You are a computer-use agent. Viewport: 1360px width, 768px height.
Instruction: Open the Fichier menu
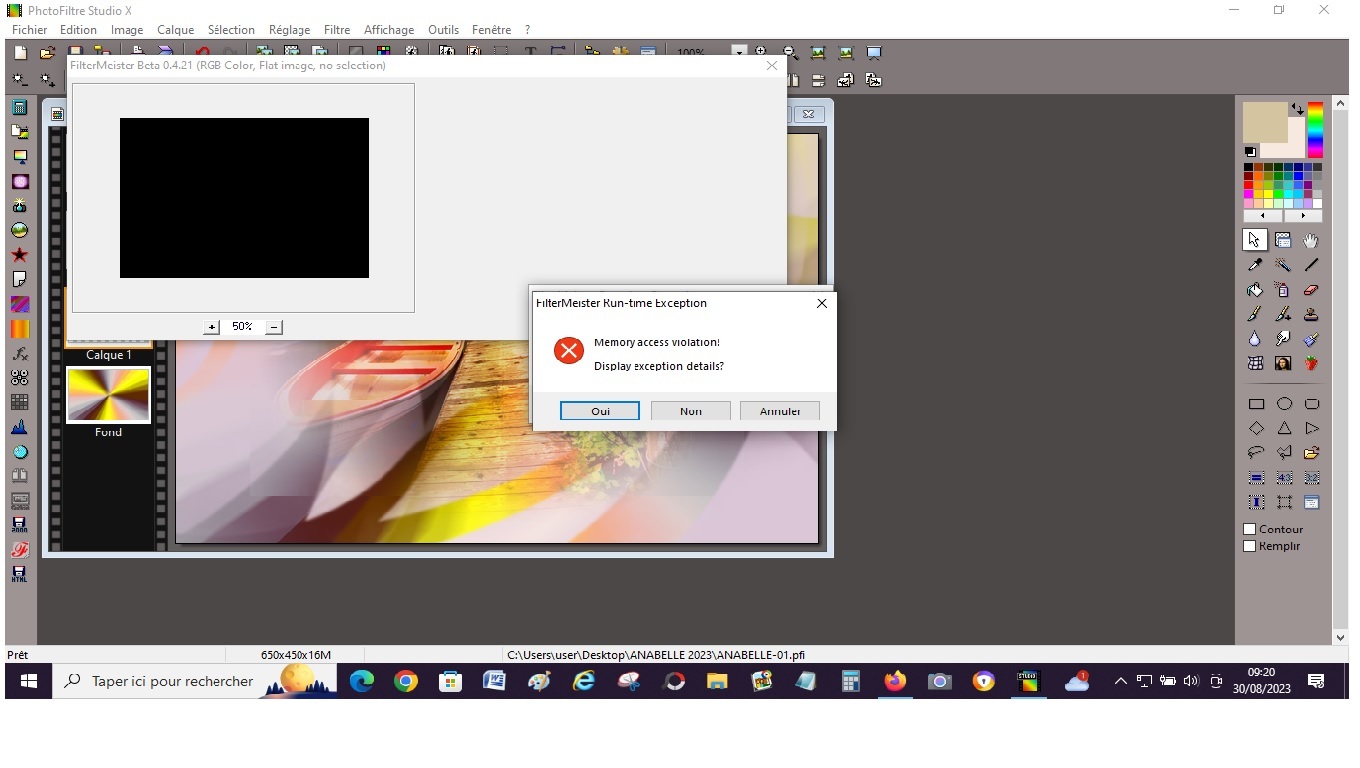(30, 30)
